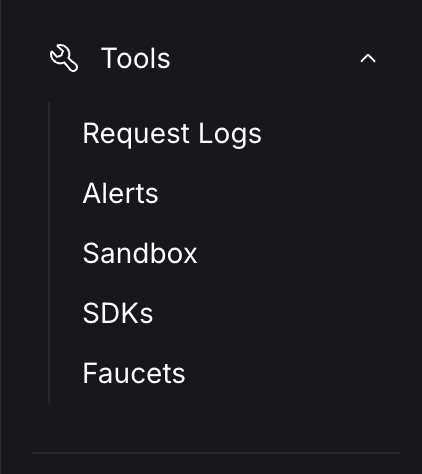This screenshot has width=422, height=474.
Task: Toggle the Tools group closed
Action: [x=368, y=59]
